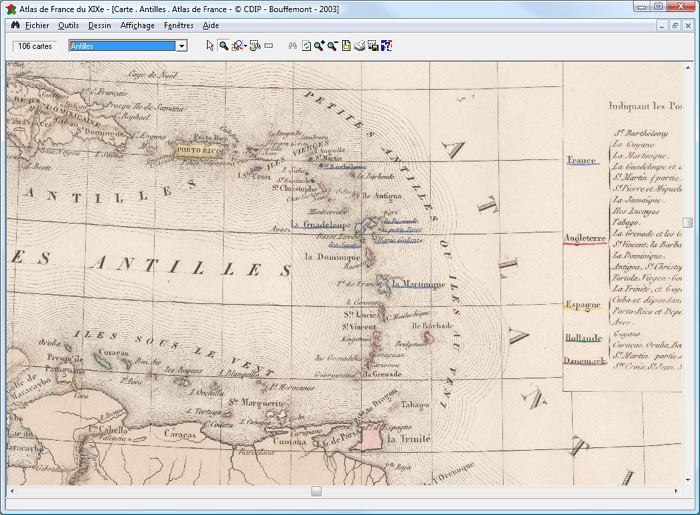Click the la Trinité label on map
The height and width of the screenshot is (515, 700).
pyautogui.click(x=408, y=439)
